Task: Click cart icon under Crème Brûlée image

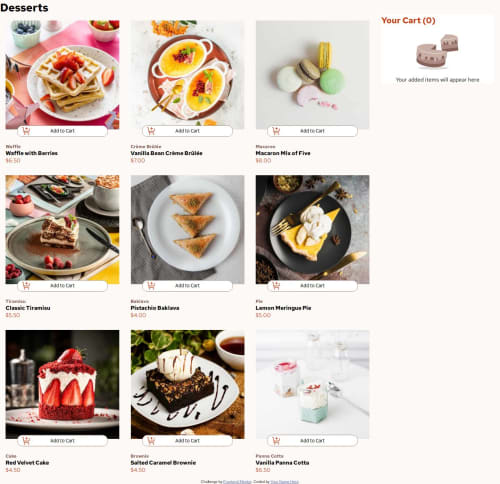Action: pos(151,131)
